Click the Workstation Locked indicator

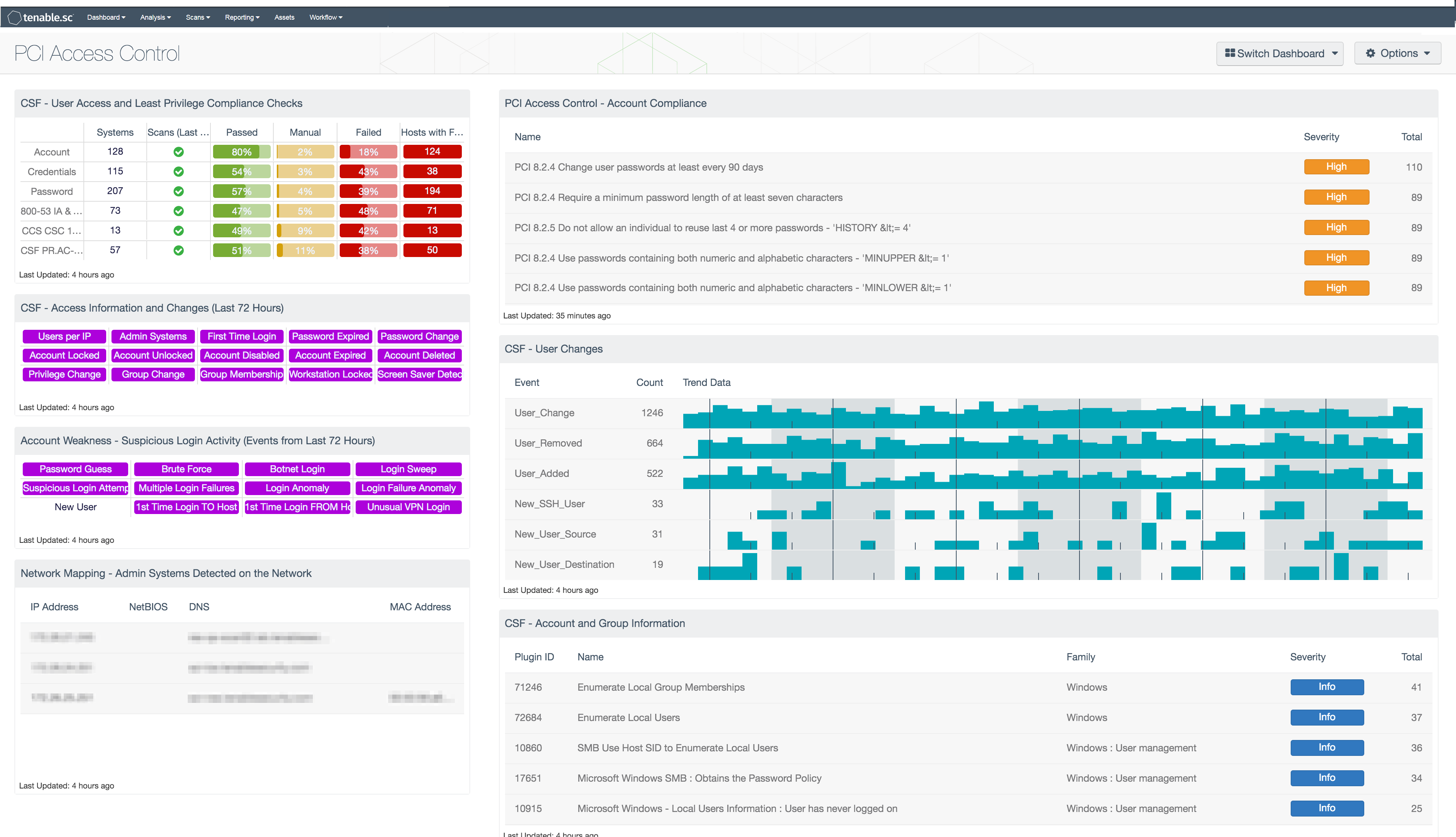[331, 374]
